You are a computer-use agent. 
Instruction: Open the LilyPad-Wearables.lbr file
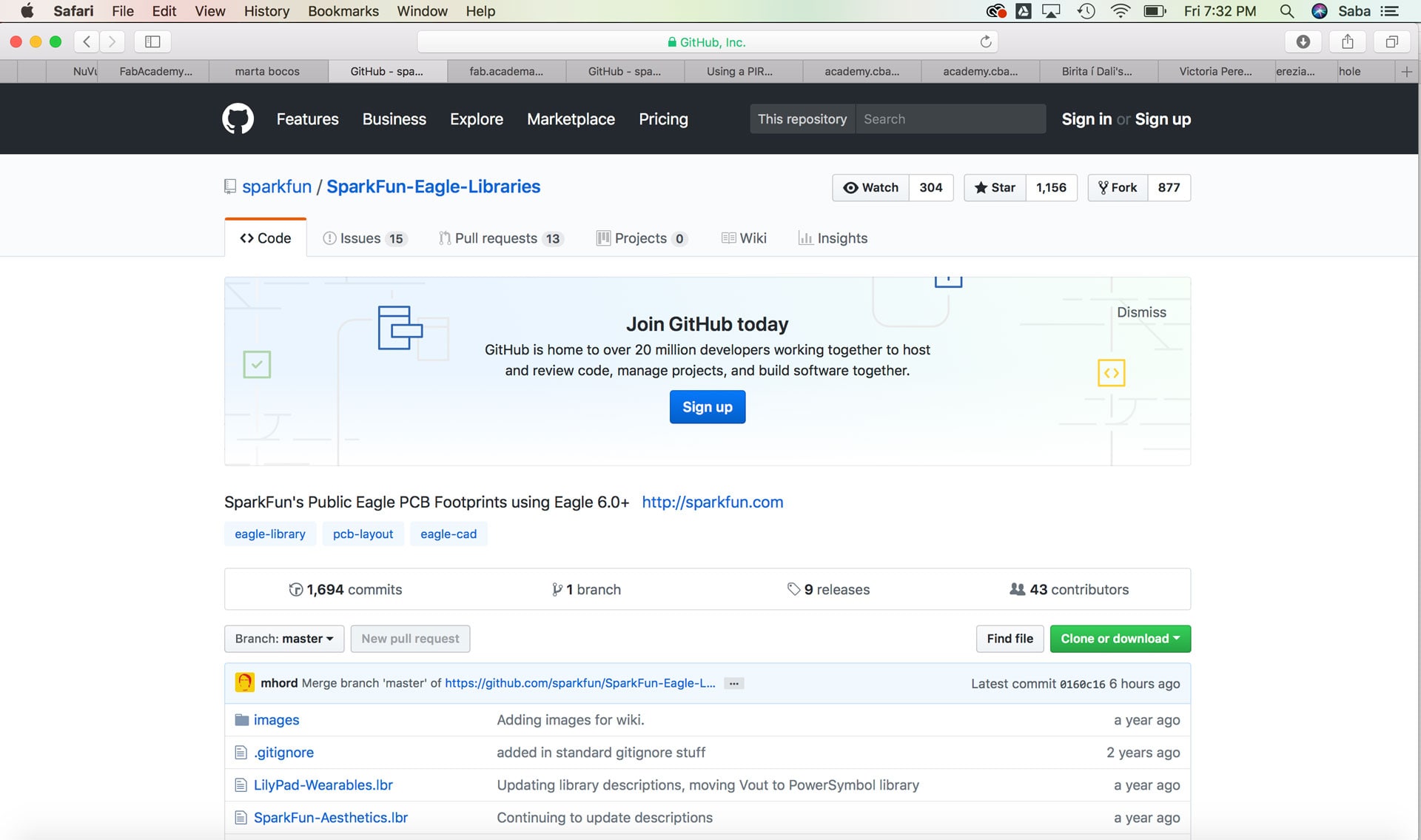323,784
